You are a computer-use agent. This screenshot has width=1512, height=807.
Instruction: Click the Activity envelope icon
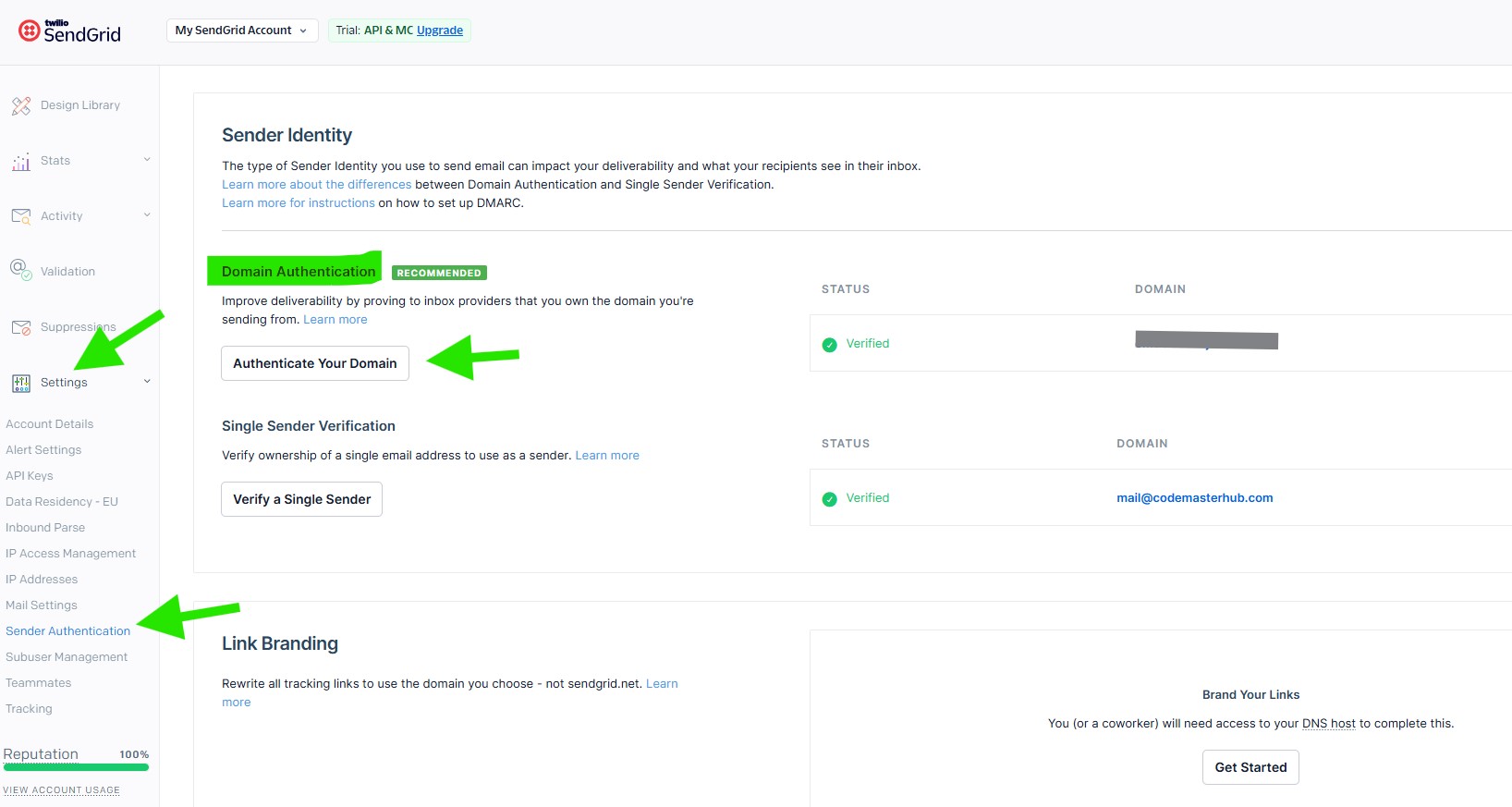[x=21, y=216]
